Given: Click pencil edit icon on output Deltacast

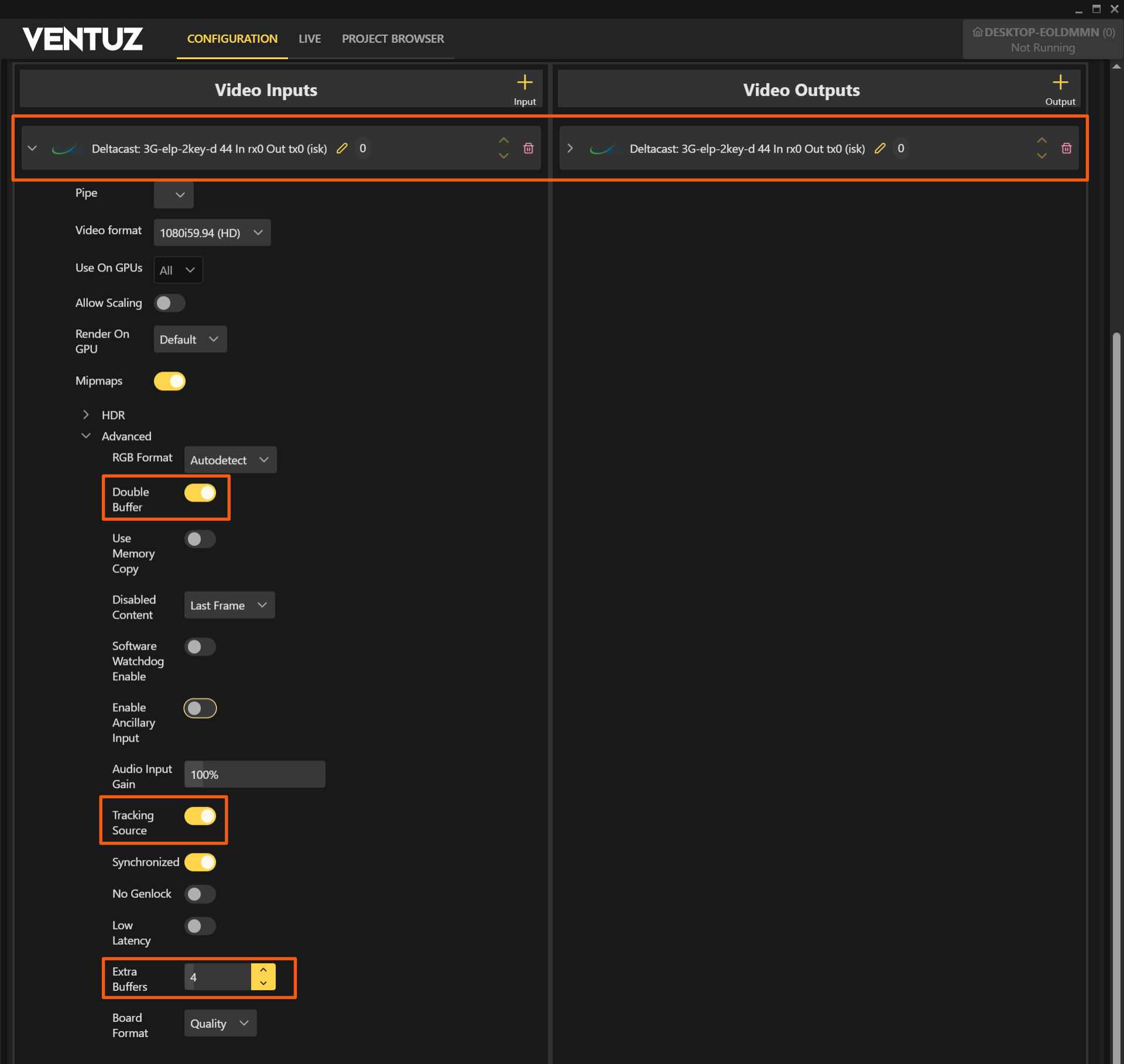Looking at the screenshot, I should pyautogui.click(x=879, y=149).
